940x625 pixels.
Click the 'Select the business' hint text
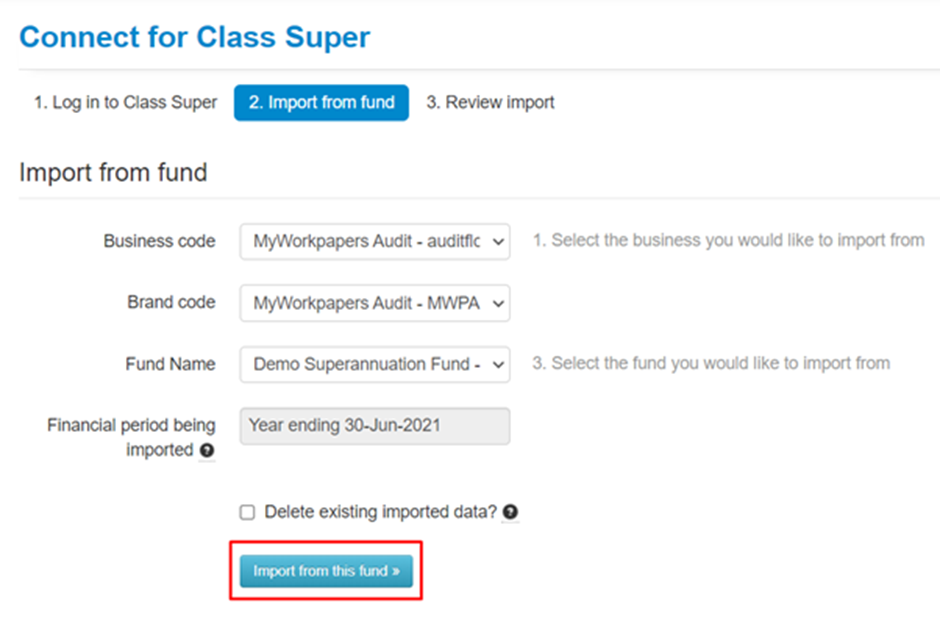728,241
